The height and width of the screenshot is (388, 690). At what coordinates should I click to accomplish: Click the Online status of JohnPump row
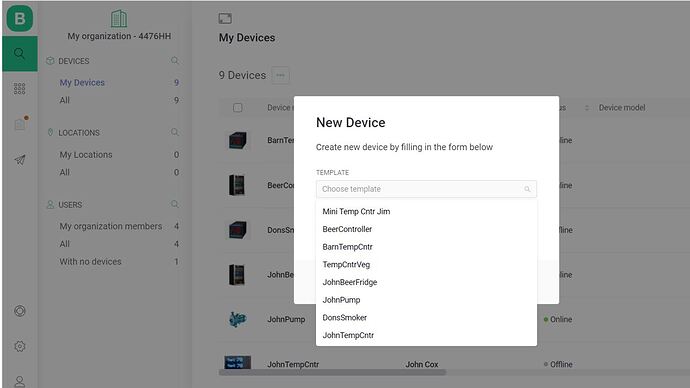coord(558,319)
